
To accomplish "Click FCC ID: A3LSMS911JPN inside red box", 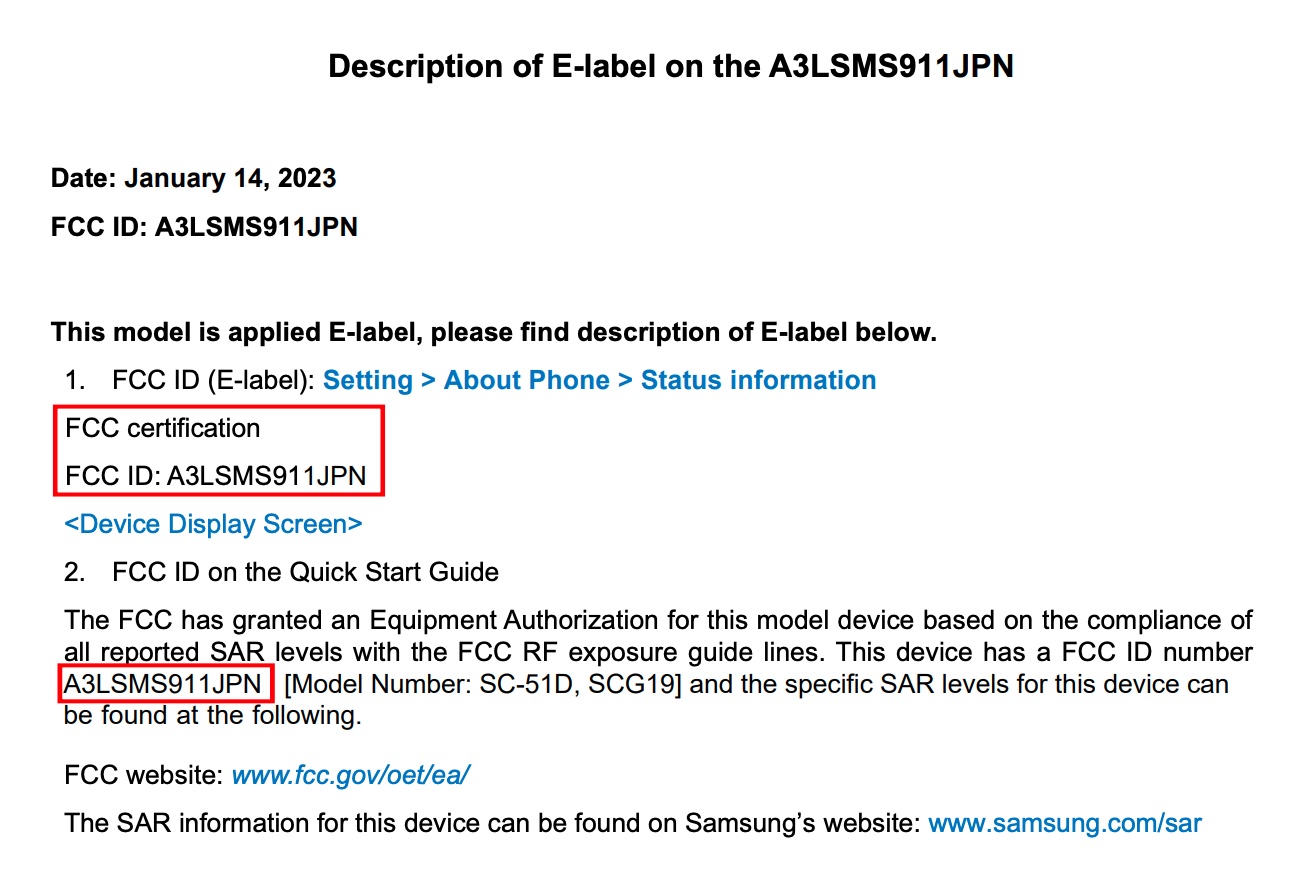I will tap(216, 476).
